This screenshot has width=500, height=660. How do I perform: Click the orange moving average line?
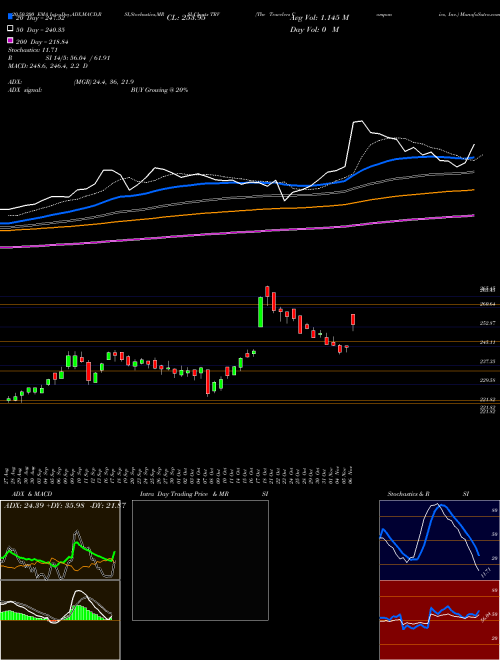pos(236,211)
